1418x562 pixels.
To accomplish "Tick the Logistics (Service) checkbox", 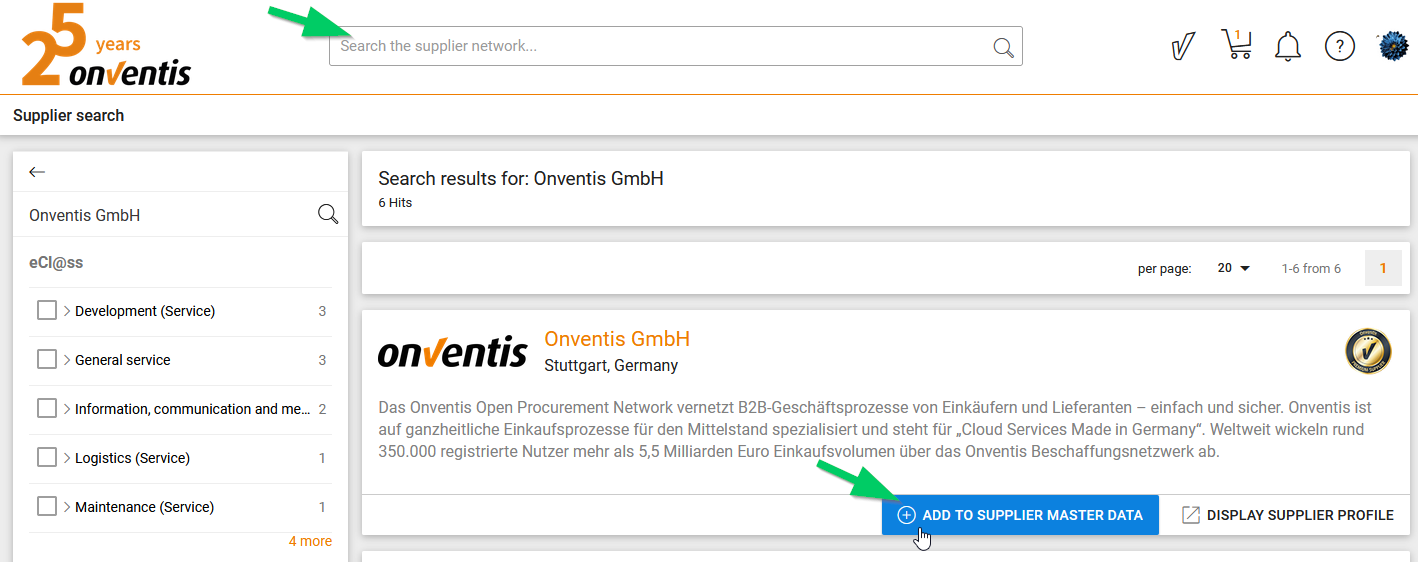I will tap(46, 458).
